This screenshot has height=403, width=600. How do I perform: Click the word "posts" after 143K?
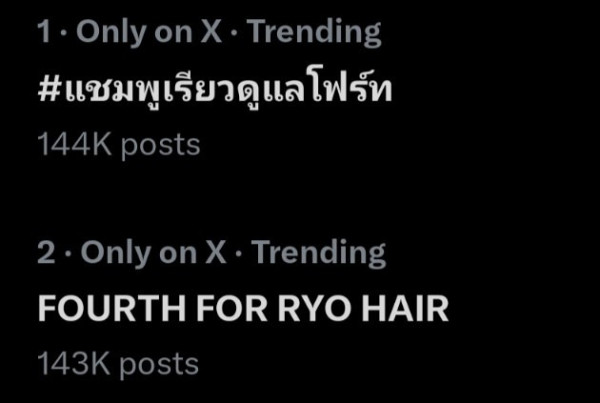pos(159,365)
